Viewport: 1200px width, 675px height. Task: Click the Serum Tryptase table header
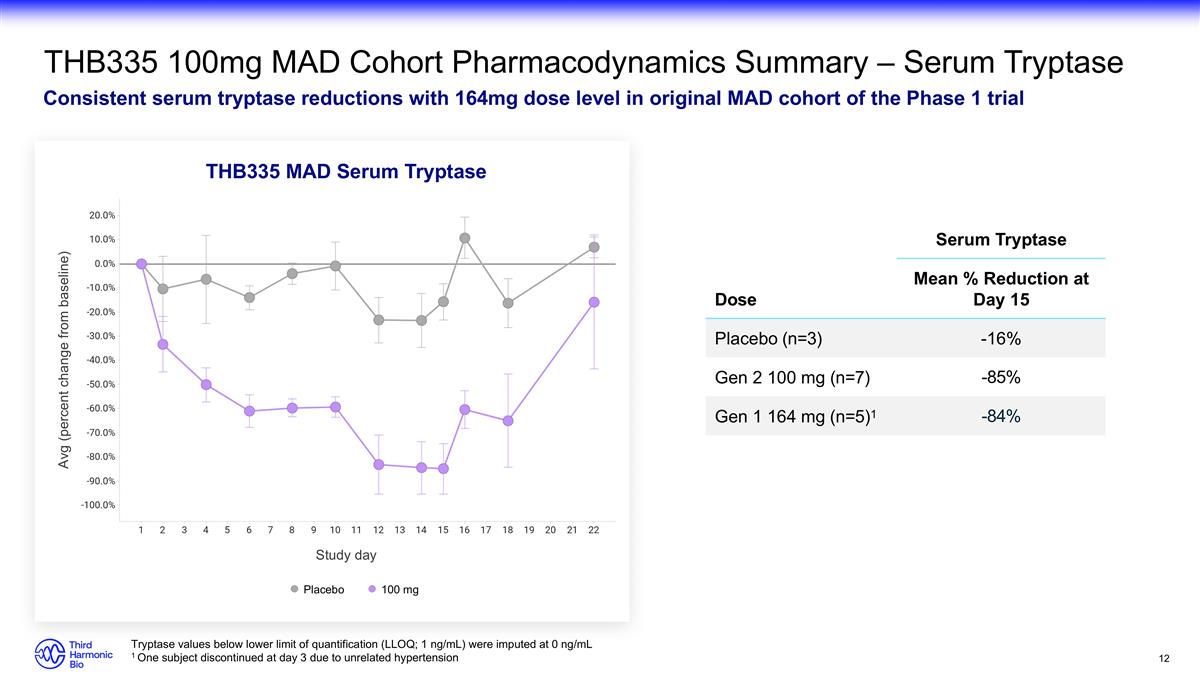pyautogui.click(x=1000, y=240)
